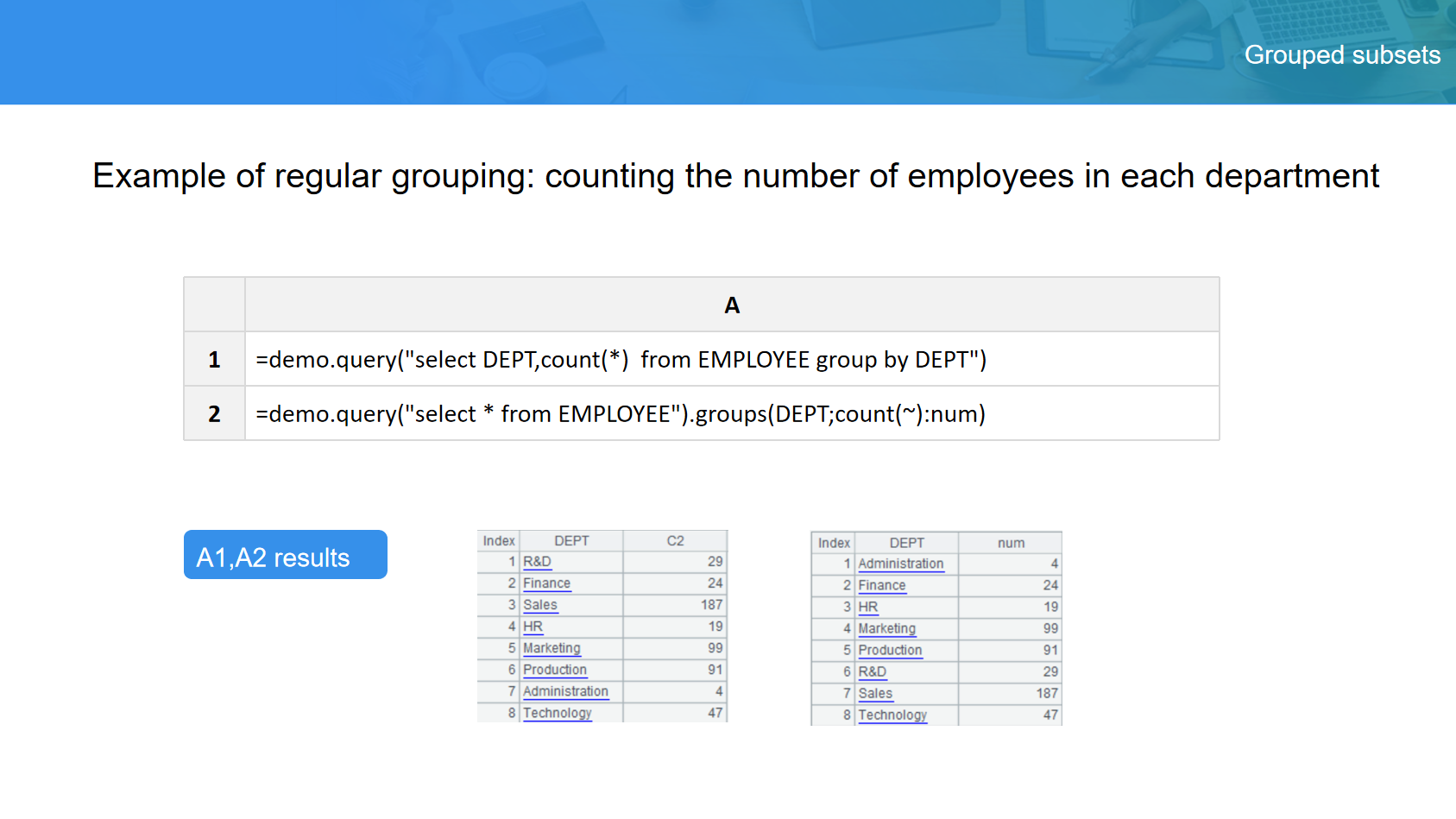1456x819 pixels.
Task: Select the cell A2 groups formula
Action: coord(620,413)
